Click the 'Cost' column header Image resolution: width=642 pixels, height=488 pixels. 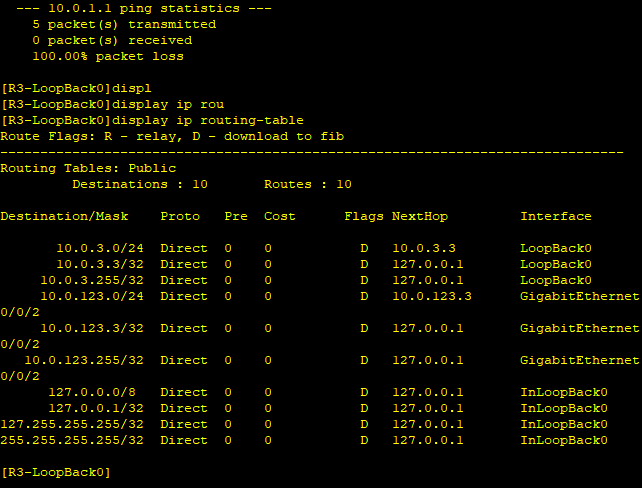pos(280,216)
